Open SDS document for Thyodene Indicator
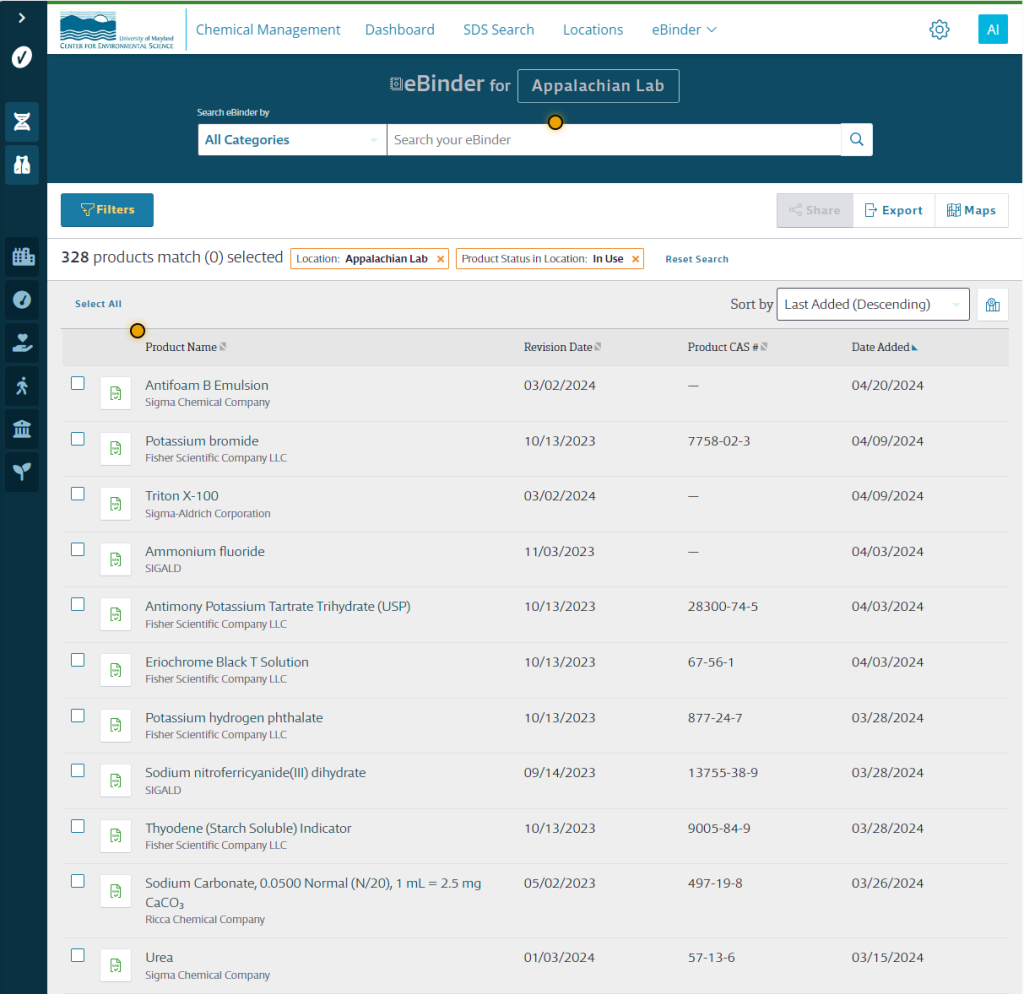The height and width of the screenshot is (994, 1024). (116, 835)
